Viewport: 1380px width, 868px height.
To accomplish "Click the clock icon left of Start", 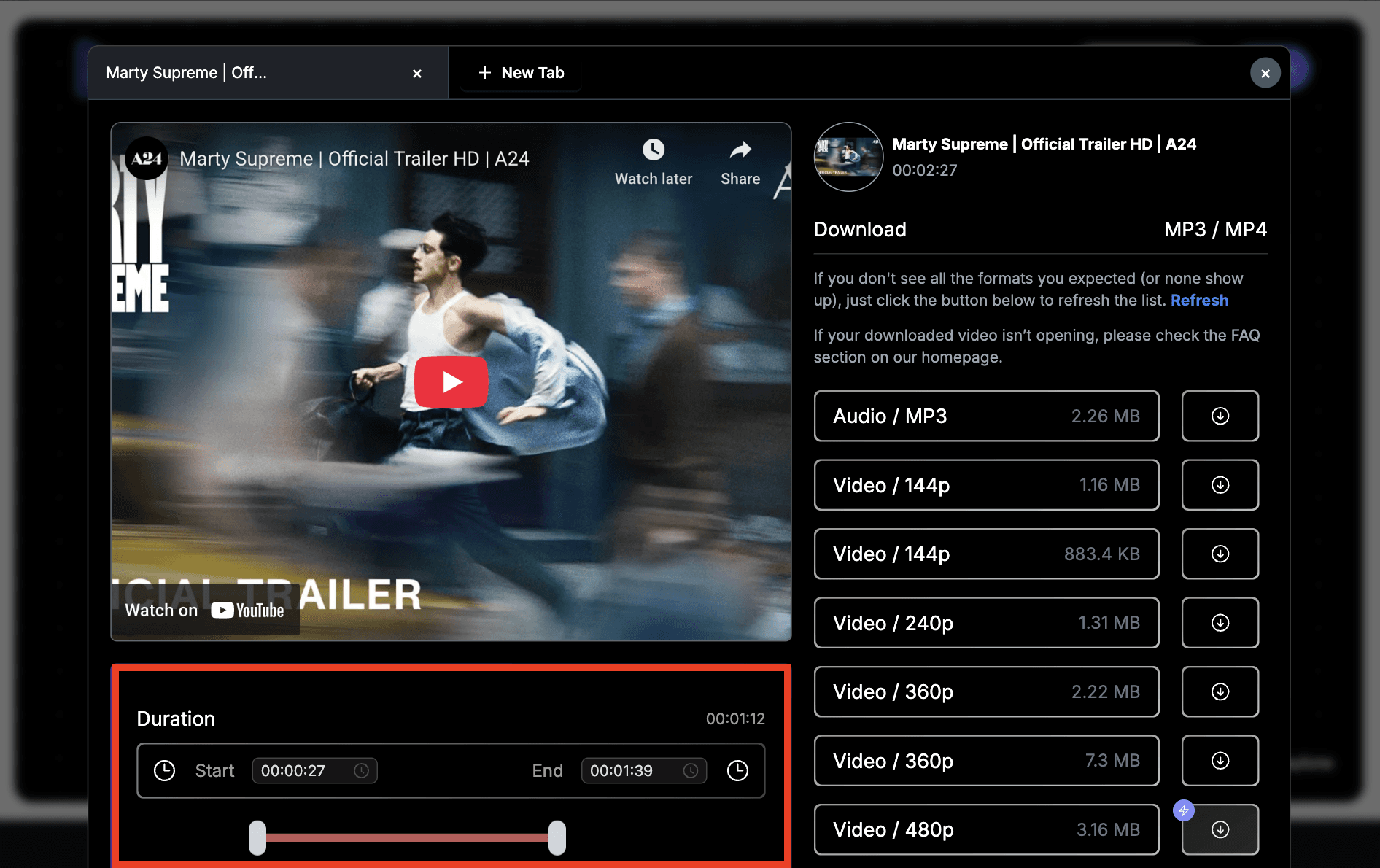I will coord(164,771).
